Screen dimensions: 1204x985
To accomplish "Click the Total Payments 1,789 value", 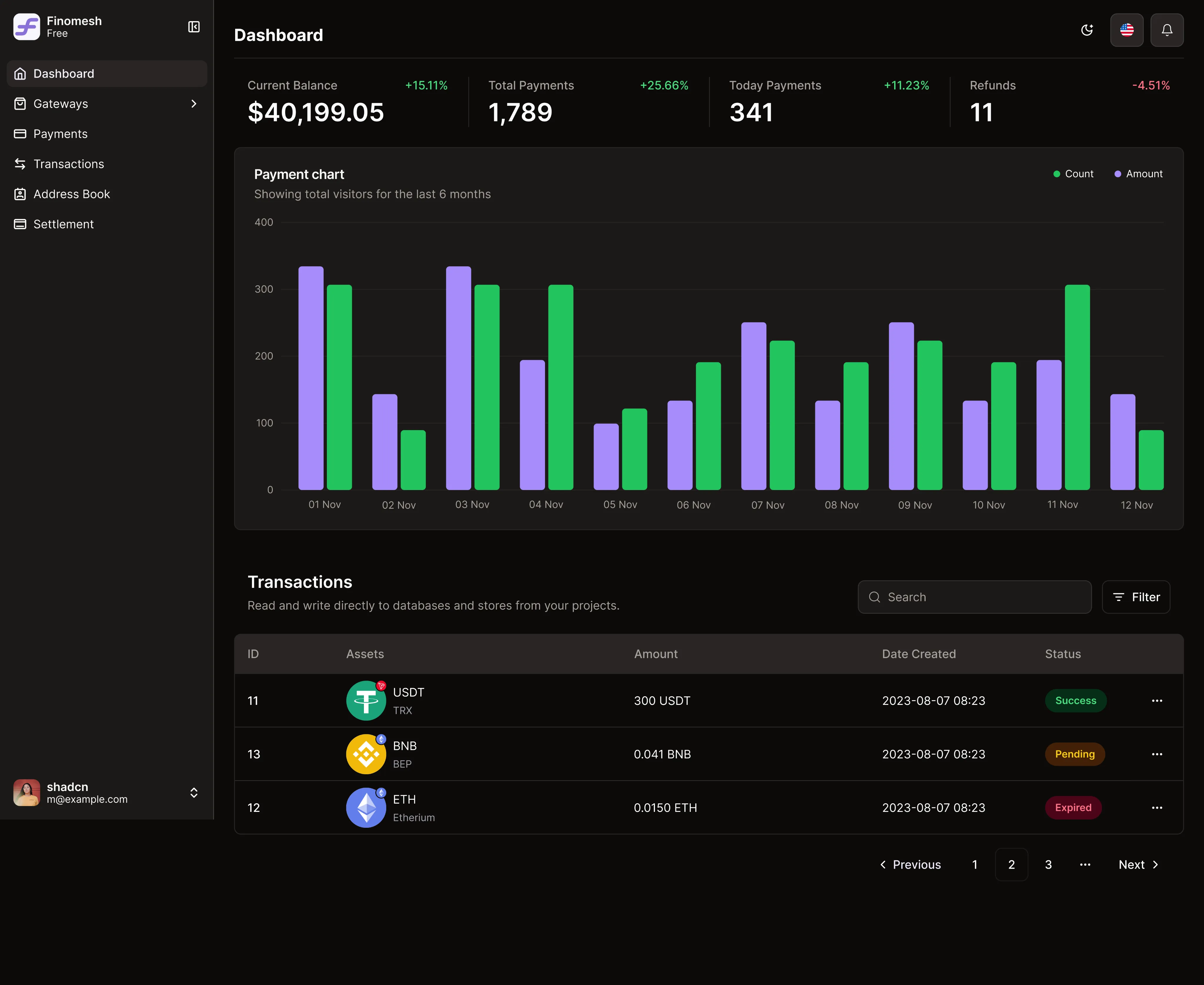I will tap(520, 112).
